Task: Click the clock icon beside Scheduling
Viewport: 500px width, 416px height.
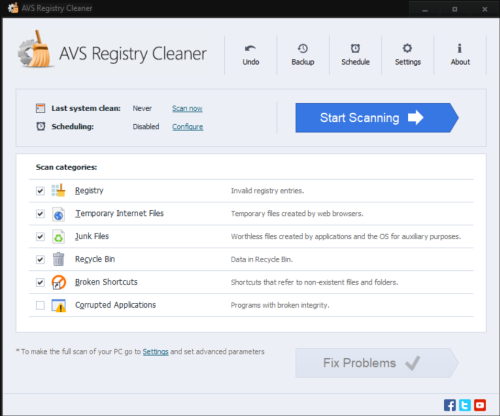Action: (x=41, y=126)
